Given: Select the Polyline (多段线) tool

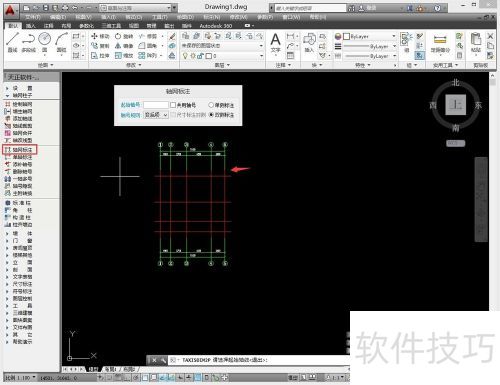Looking at the screenshot, I should [x=28, y=42].
